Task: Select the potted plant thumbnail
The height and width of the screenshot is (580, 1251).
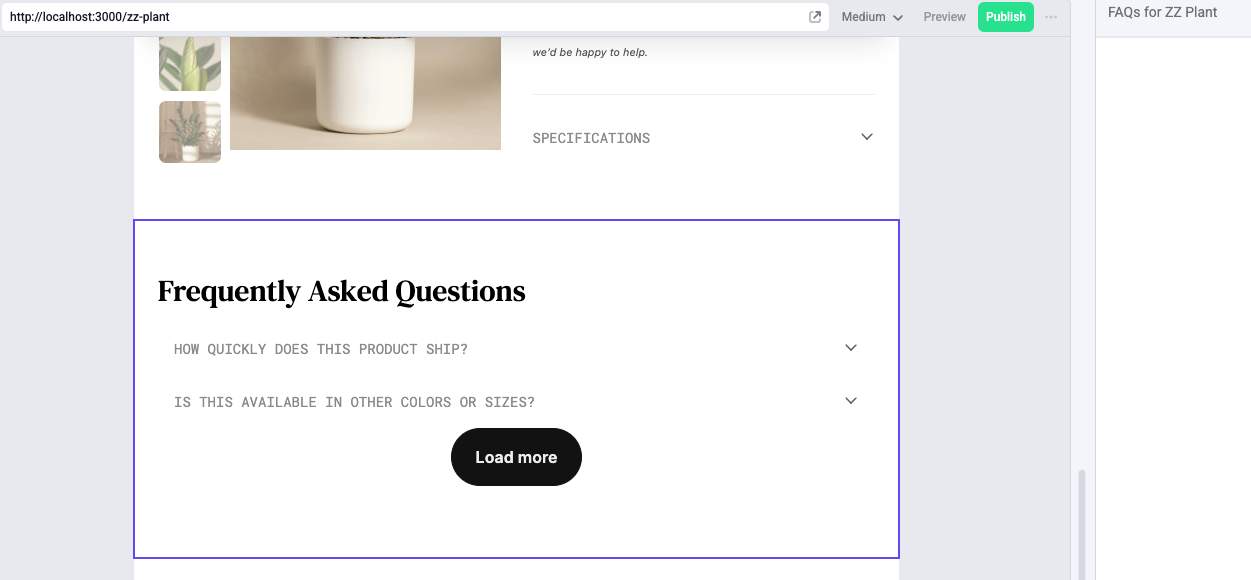Action: click(x=189, y=131)
